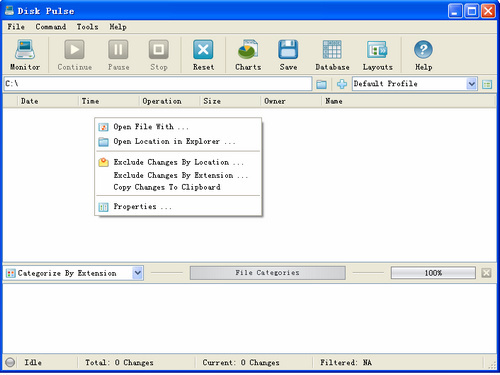This screenshot has height=375, width=500.
Task: Expand the Categorize By Extension dropdown
Action: tap(138, 273)
